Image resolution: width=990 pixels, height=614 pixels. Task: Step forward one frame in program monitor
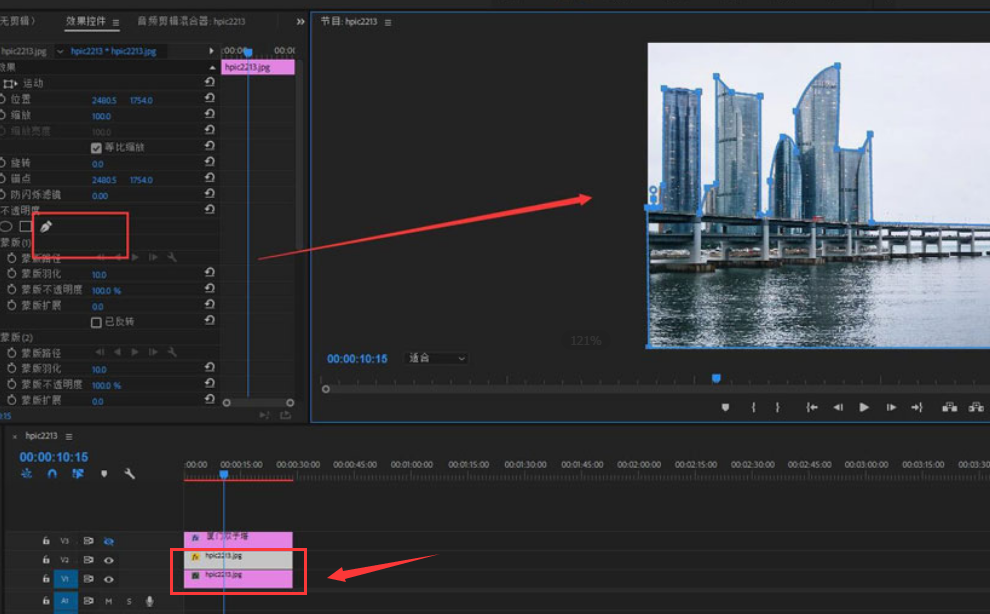pos(890,408)
